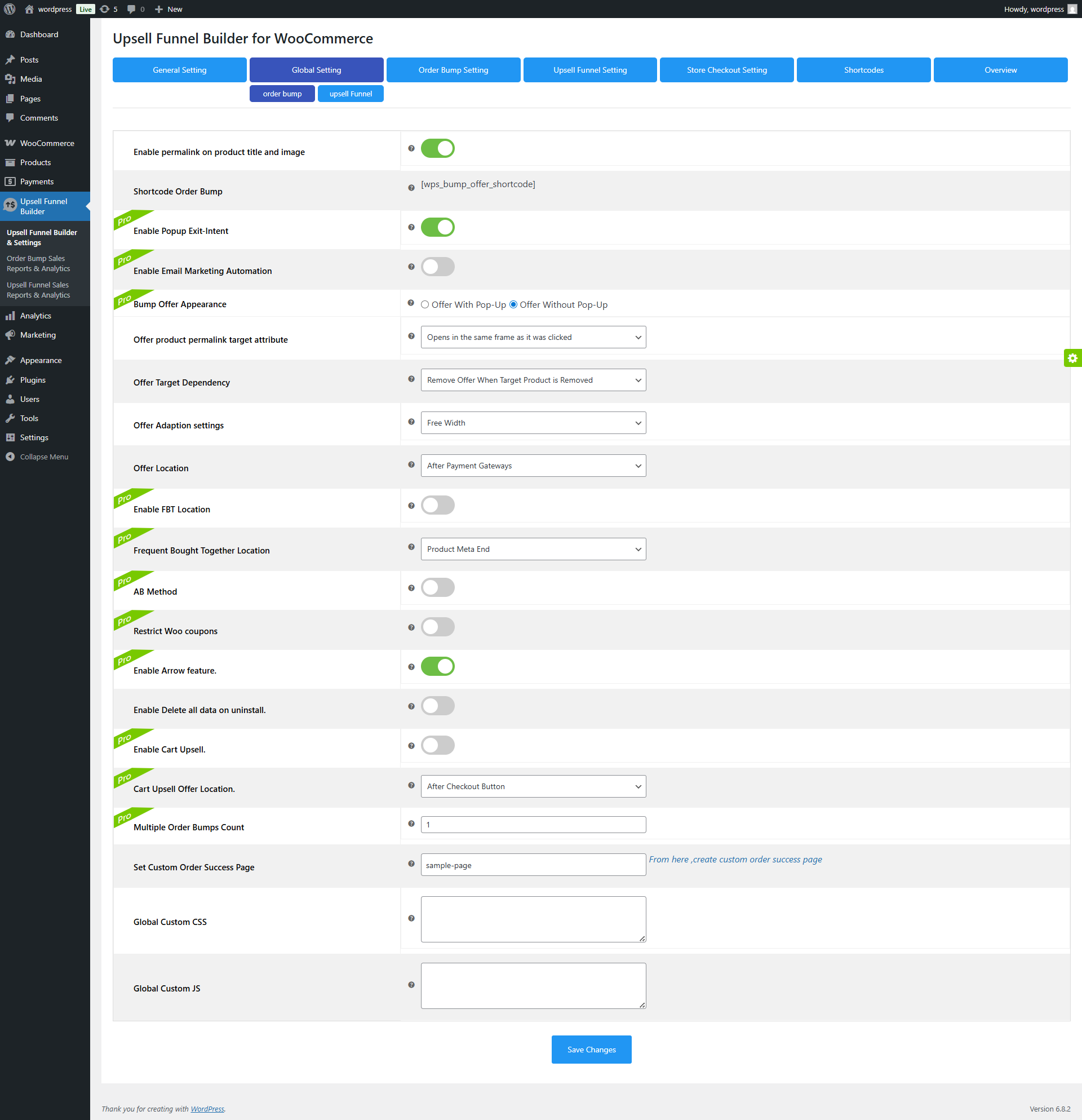Click help icon beside Offer Location
Image resolution: width=1082 pixels, height=1120 pixels.
(411, 464)
